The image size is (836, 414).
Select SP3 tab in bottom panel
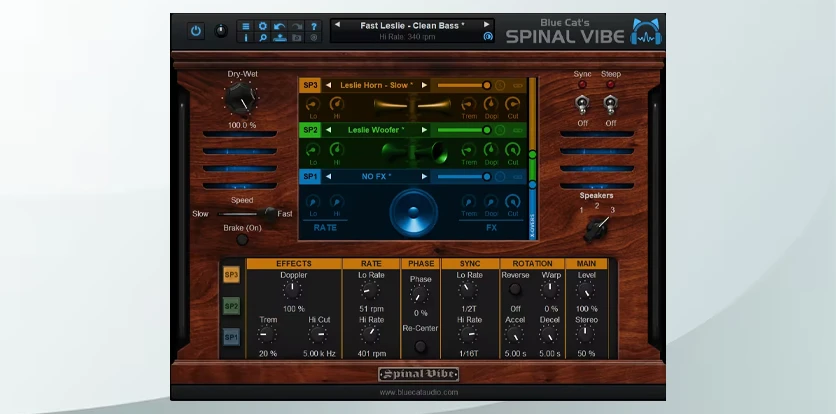pos(231,275)
